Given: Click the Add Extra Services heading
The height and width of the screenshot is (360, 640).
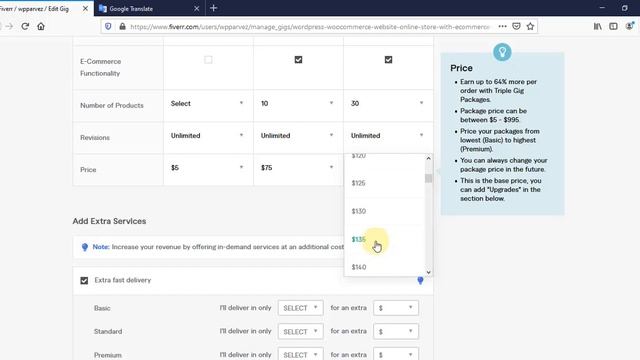Looking at the screenshot, I should (x=109, y=221).
